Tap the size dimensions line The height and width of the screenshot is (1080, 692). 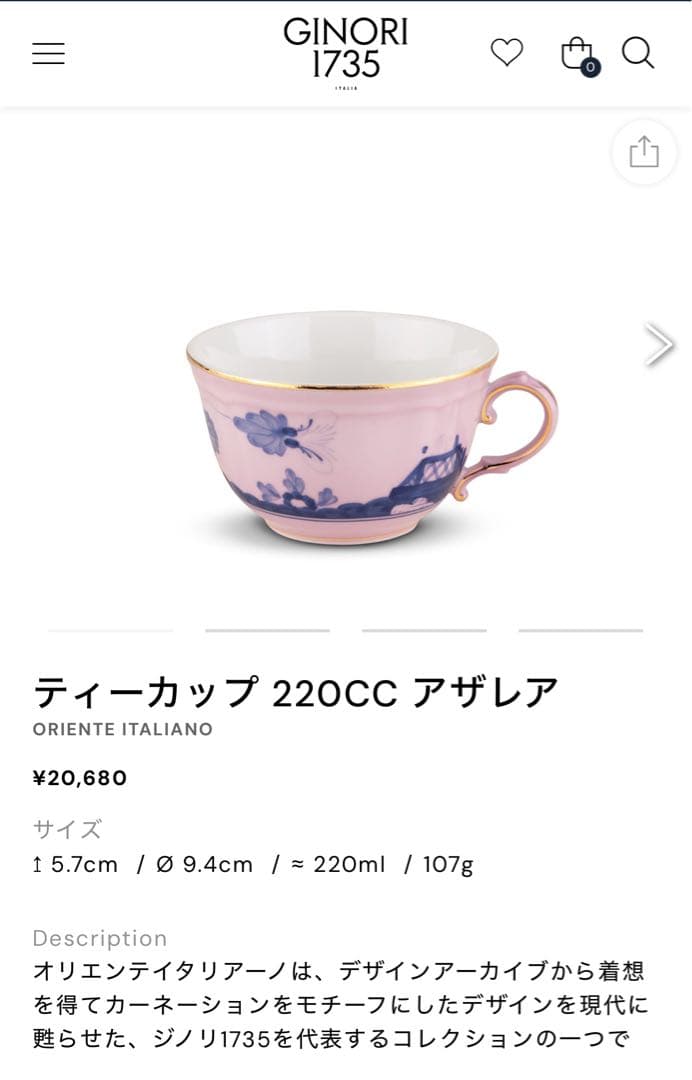tap(253, 864)
